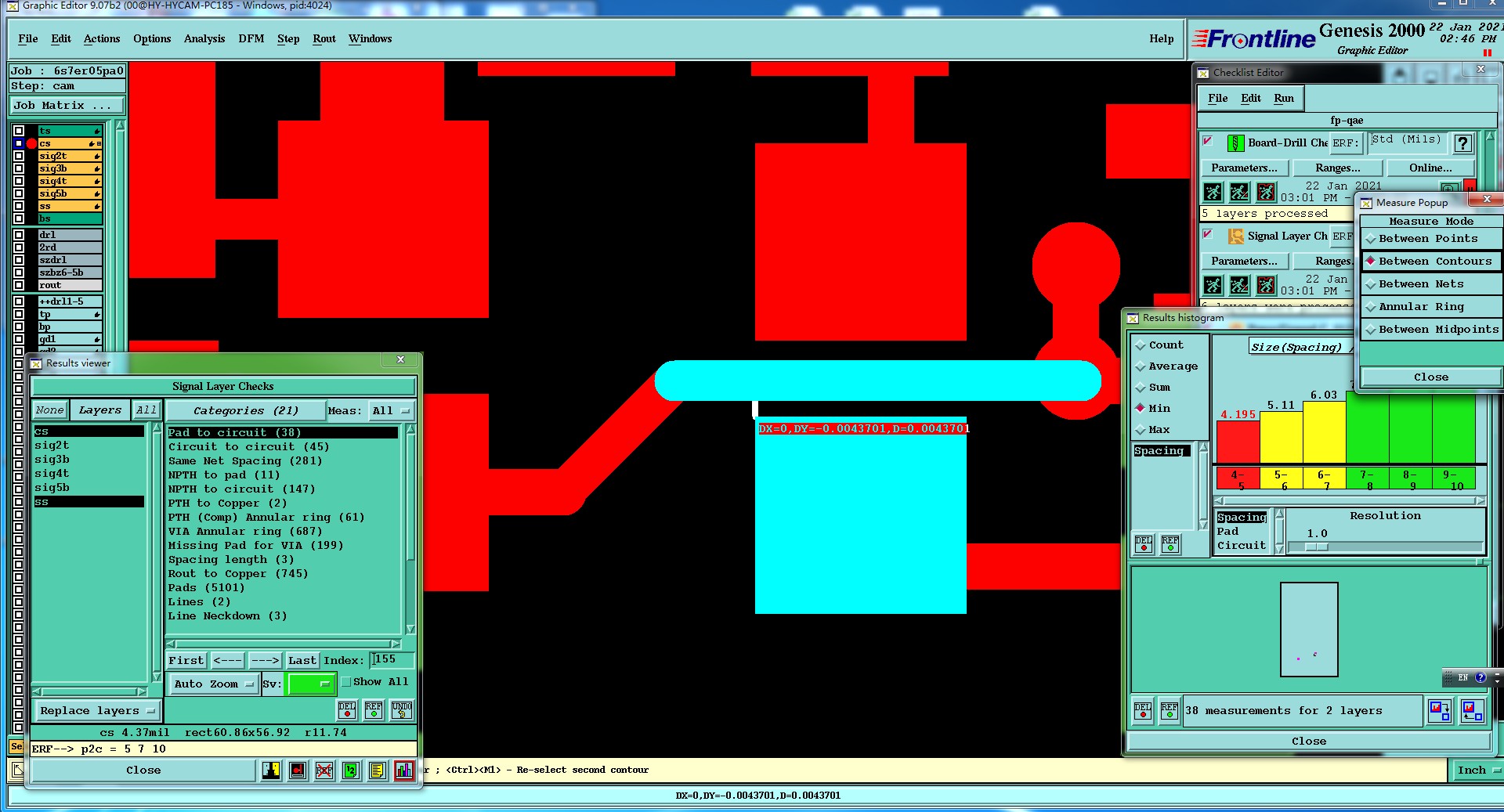Click the green drill icon of Board-Drill Check
Screen dimensions: 1504x812
point(1235,143)
